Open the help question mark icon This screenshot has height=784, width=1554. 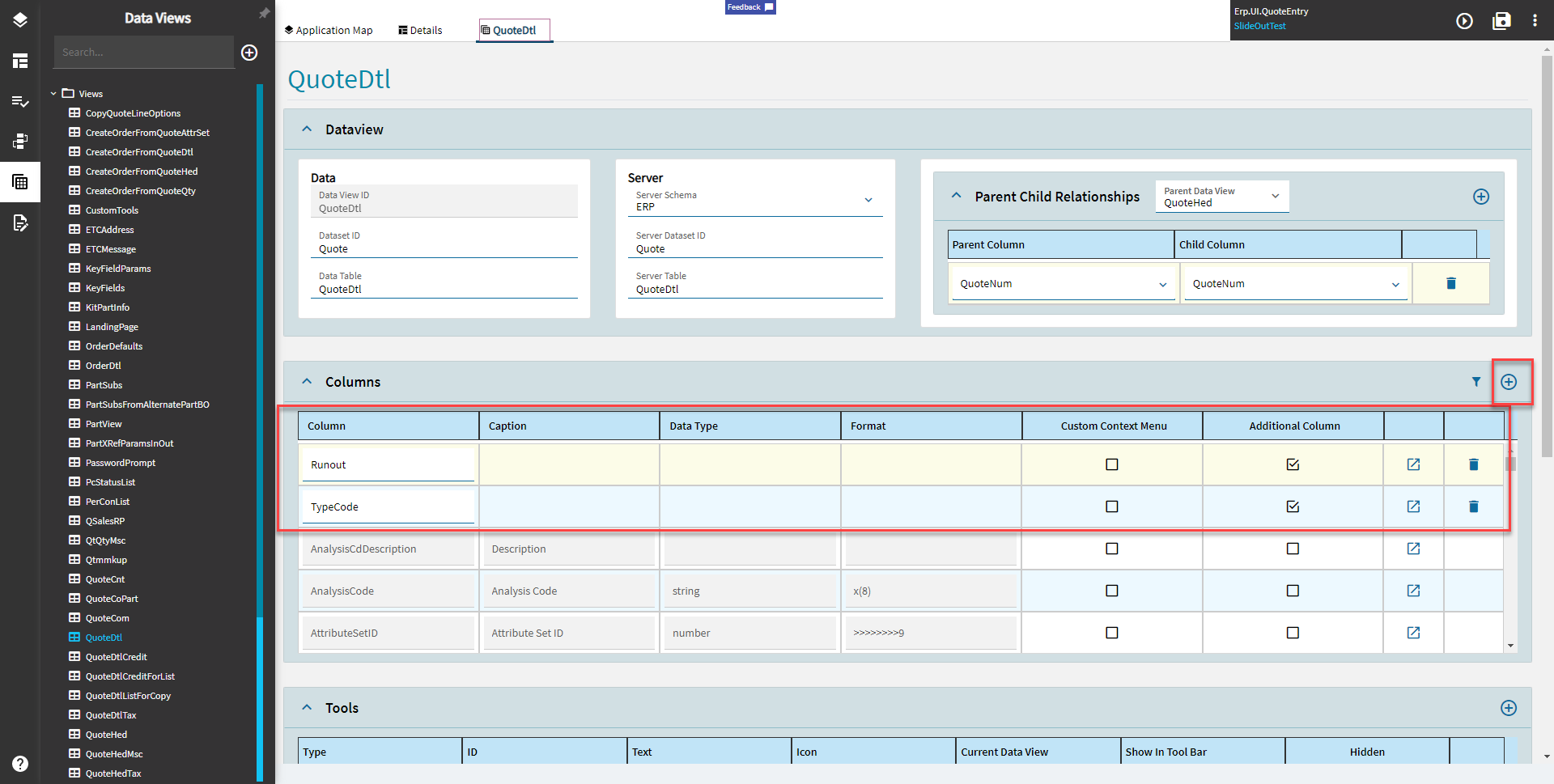pos(20,764)
